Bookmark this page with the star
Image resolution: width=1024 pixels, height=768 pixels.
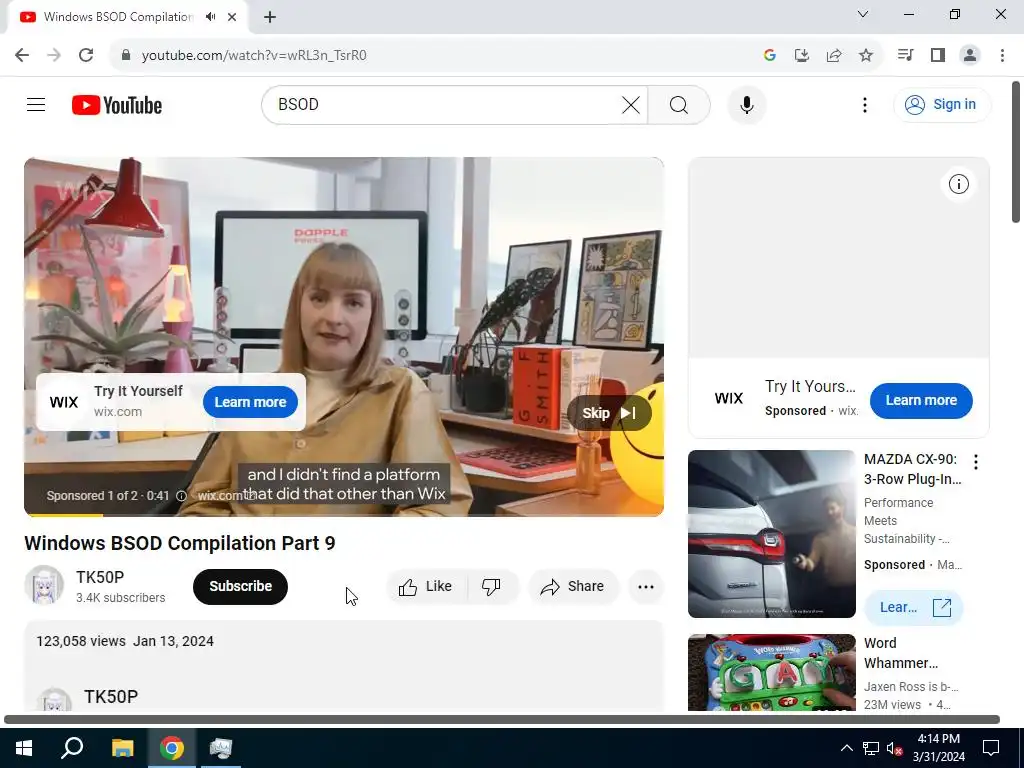(866, 56)
